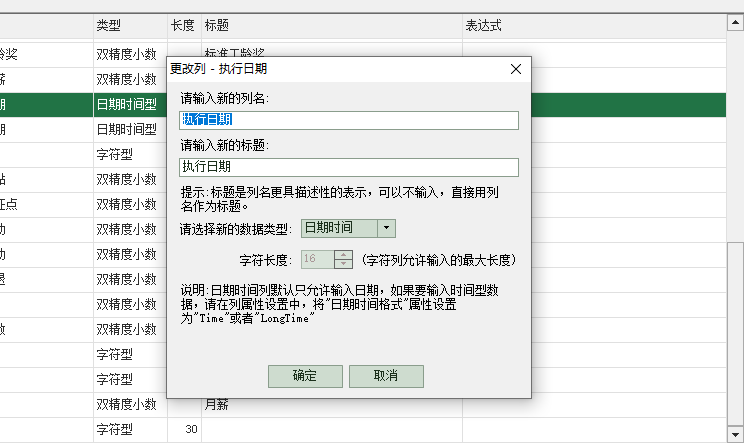Click the new column name input field
Image resolution: width=744 pixels, height=443 pixels.
pos(349,120)
